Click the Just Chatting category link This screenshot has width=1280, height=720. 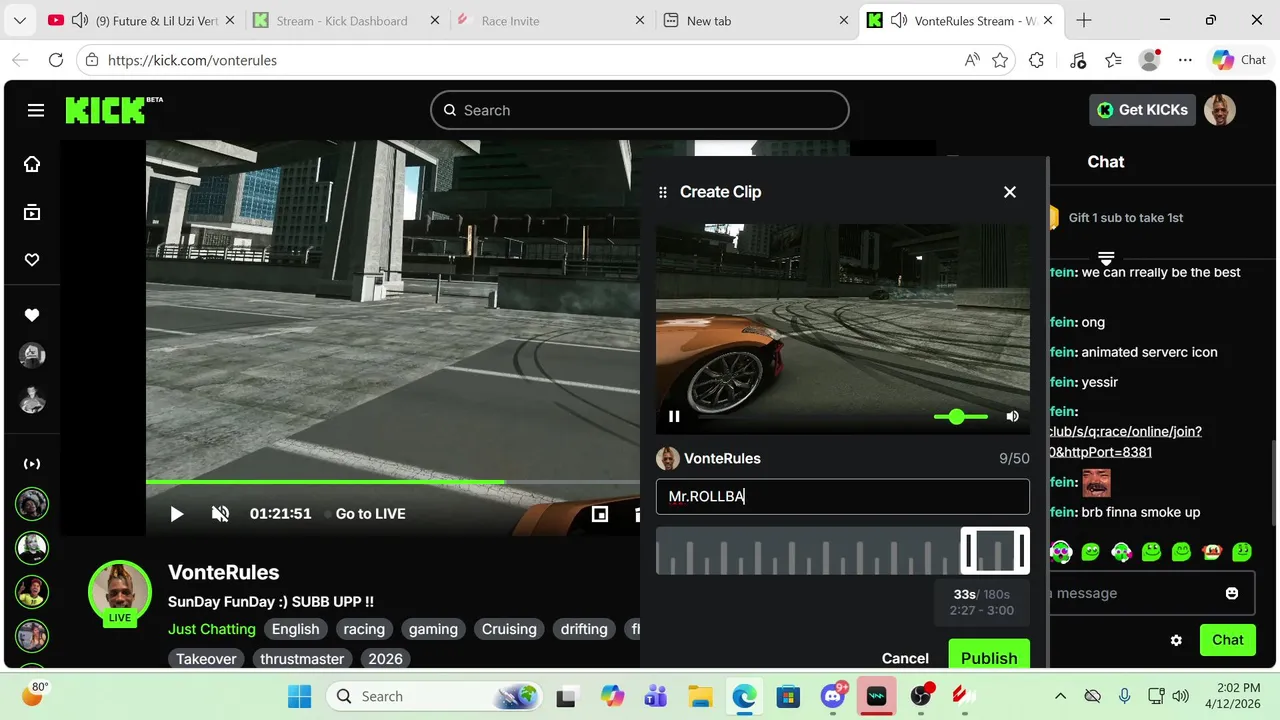(x=212, y=629)
